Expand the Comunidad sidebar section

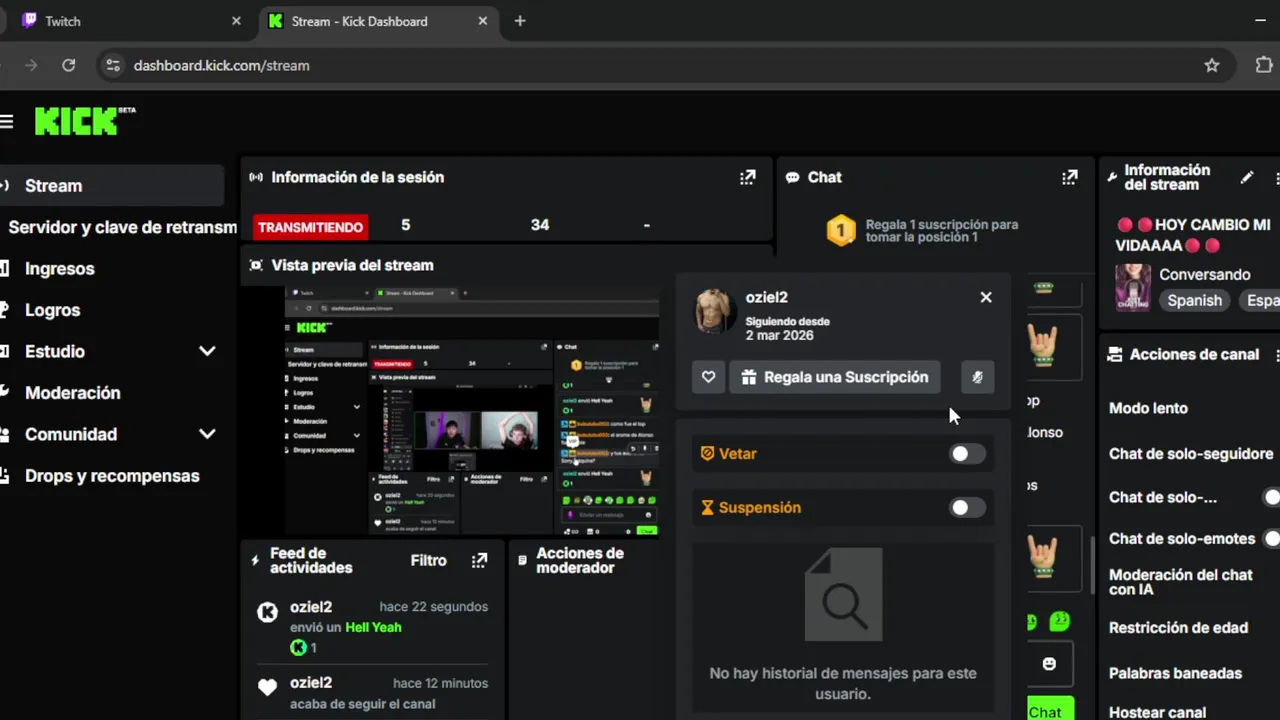207,434
